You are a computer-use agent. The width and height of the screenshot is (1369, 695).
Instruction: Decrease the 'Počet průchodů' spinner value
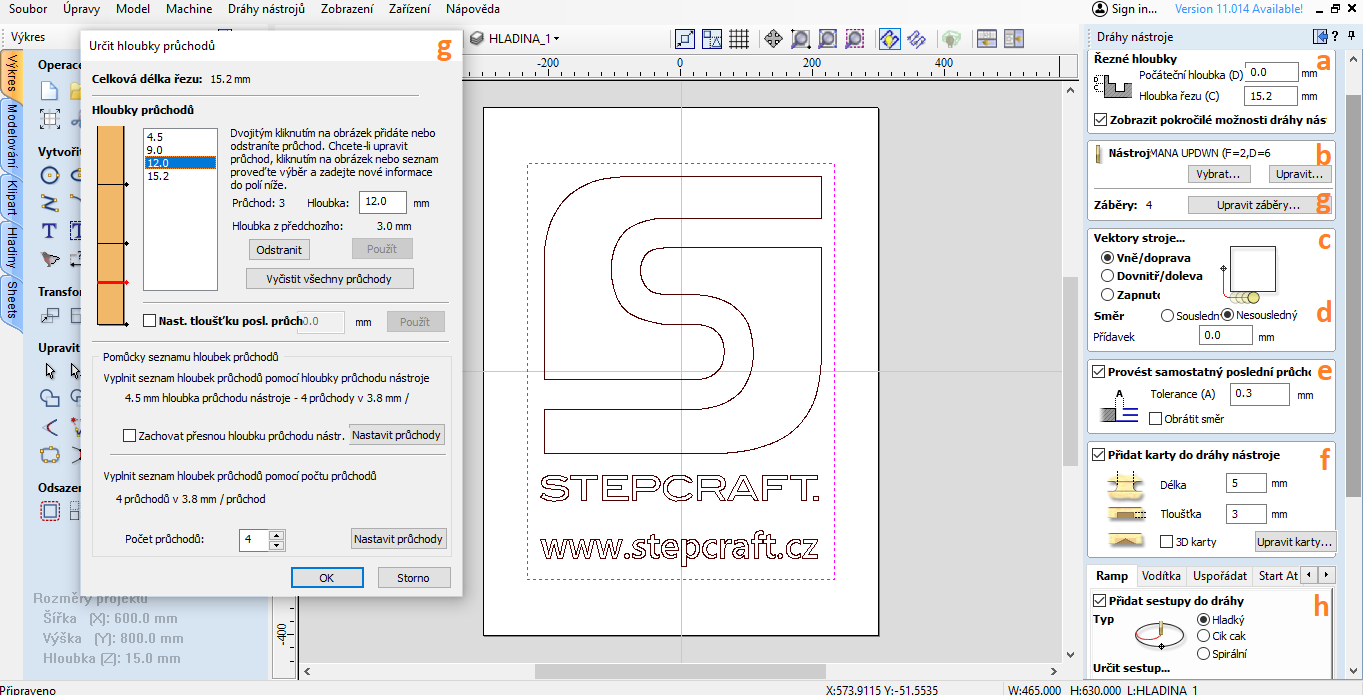(277, 545)
